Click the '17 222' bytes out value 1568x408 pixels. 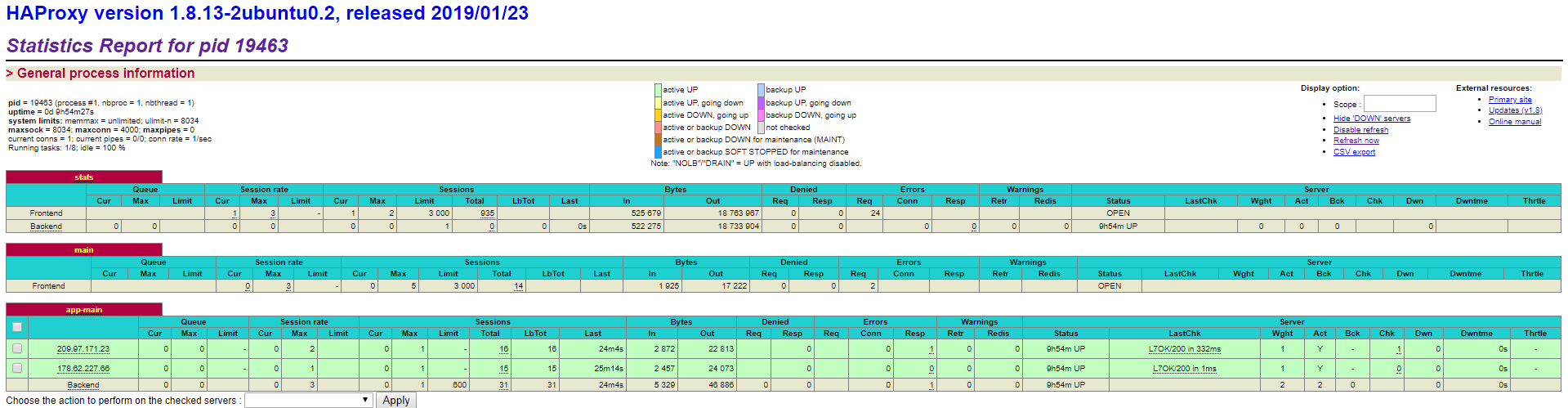point(735,286)
